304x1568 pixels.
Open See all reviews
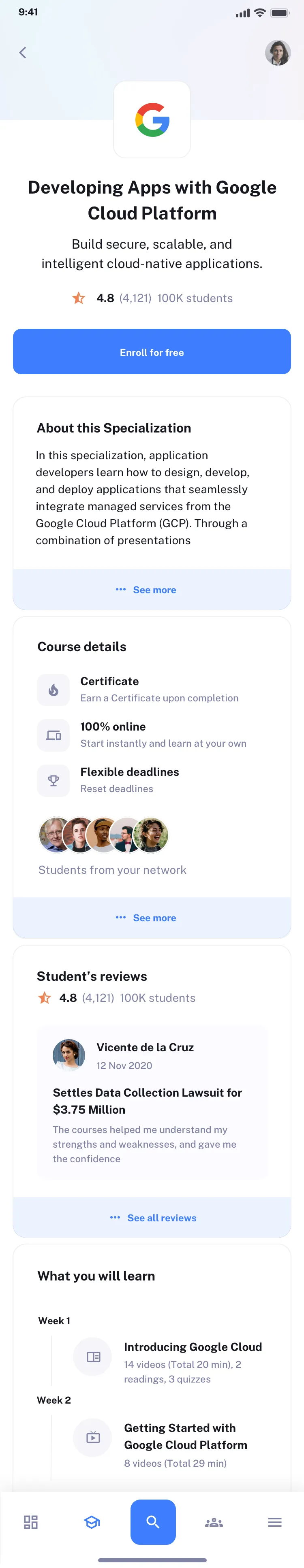point(152,1217)
